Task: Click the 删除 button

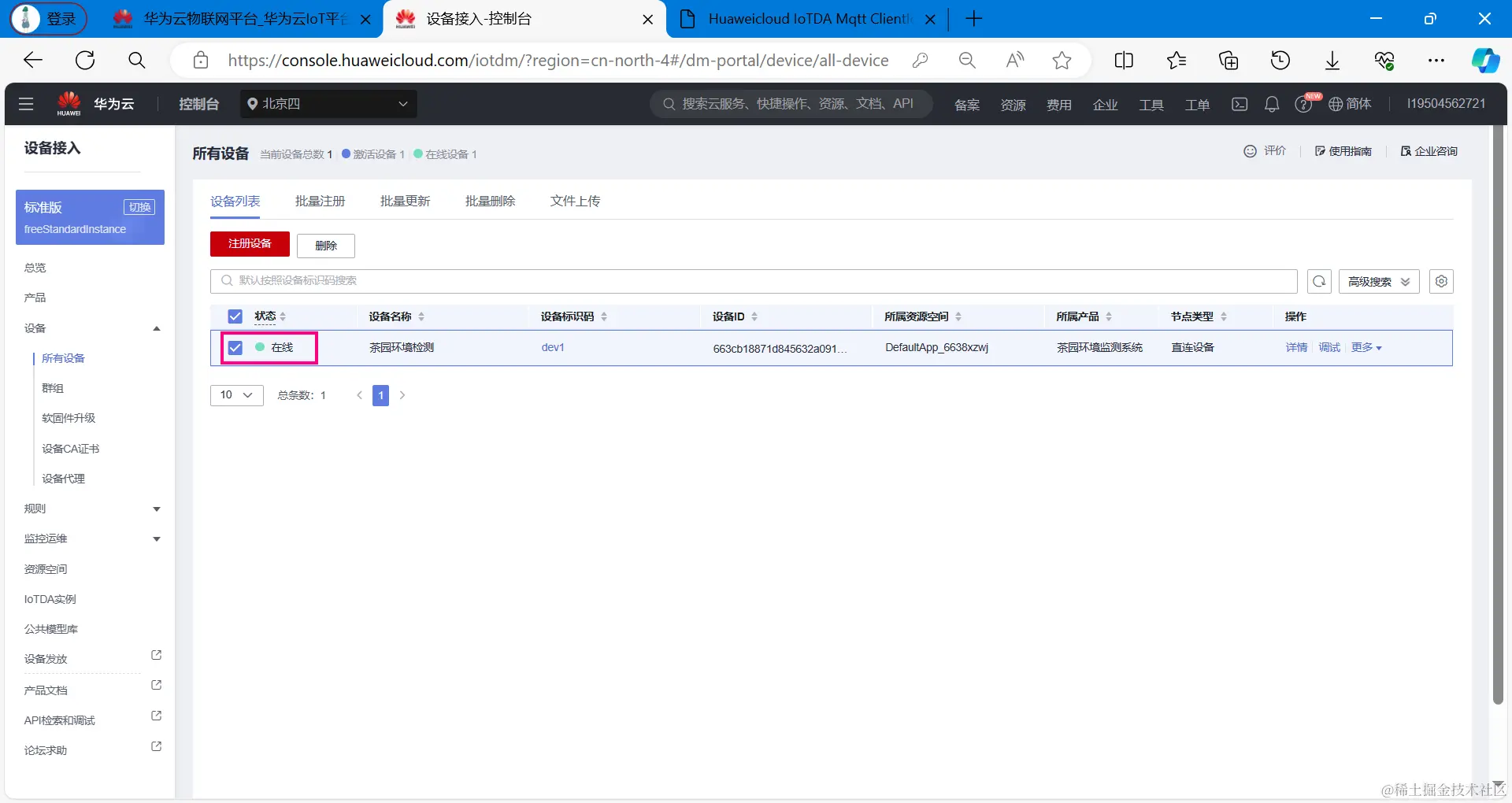Action: point(326,245)
